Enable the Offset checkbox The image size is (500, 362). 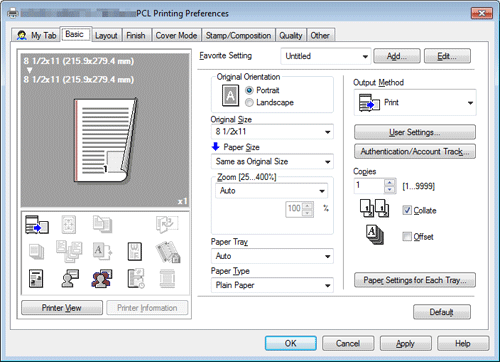407,236
